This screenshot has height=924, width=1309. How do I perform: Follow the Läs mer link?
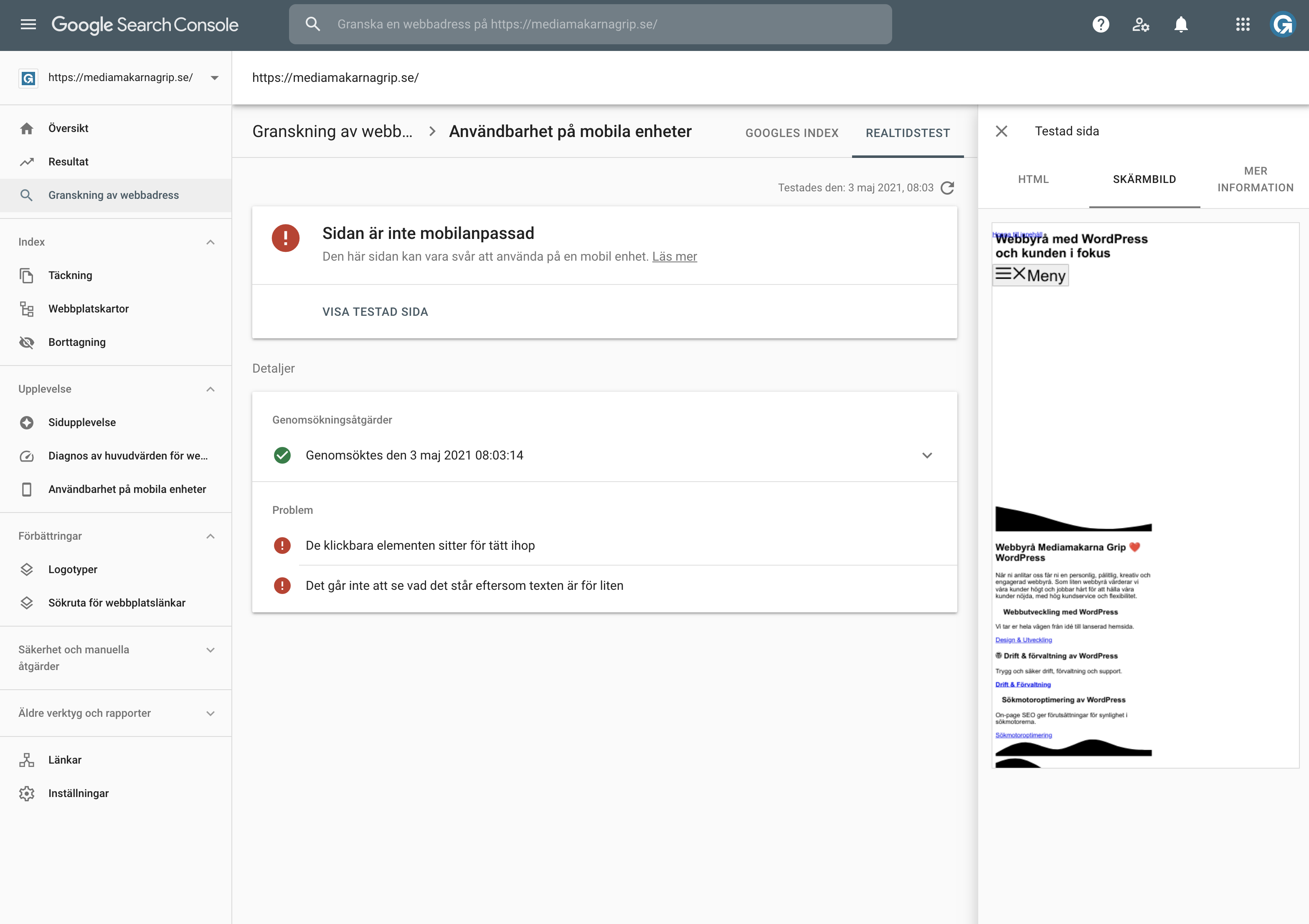(x=675, y=256)
